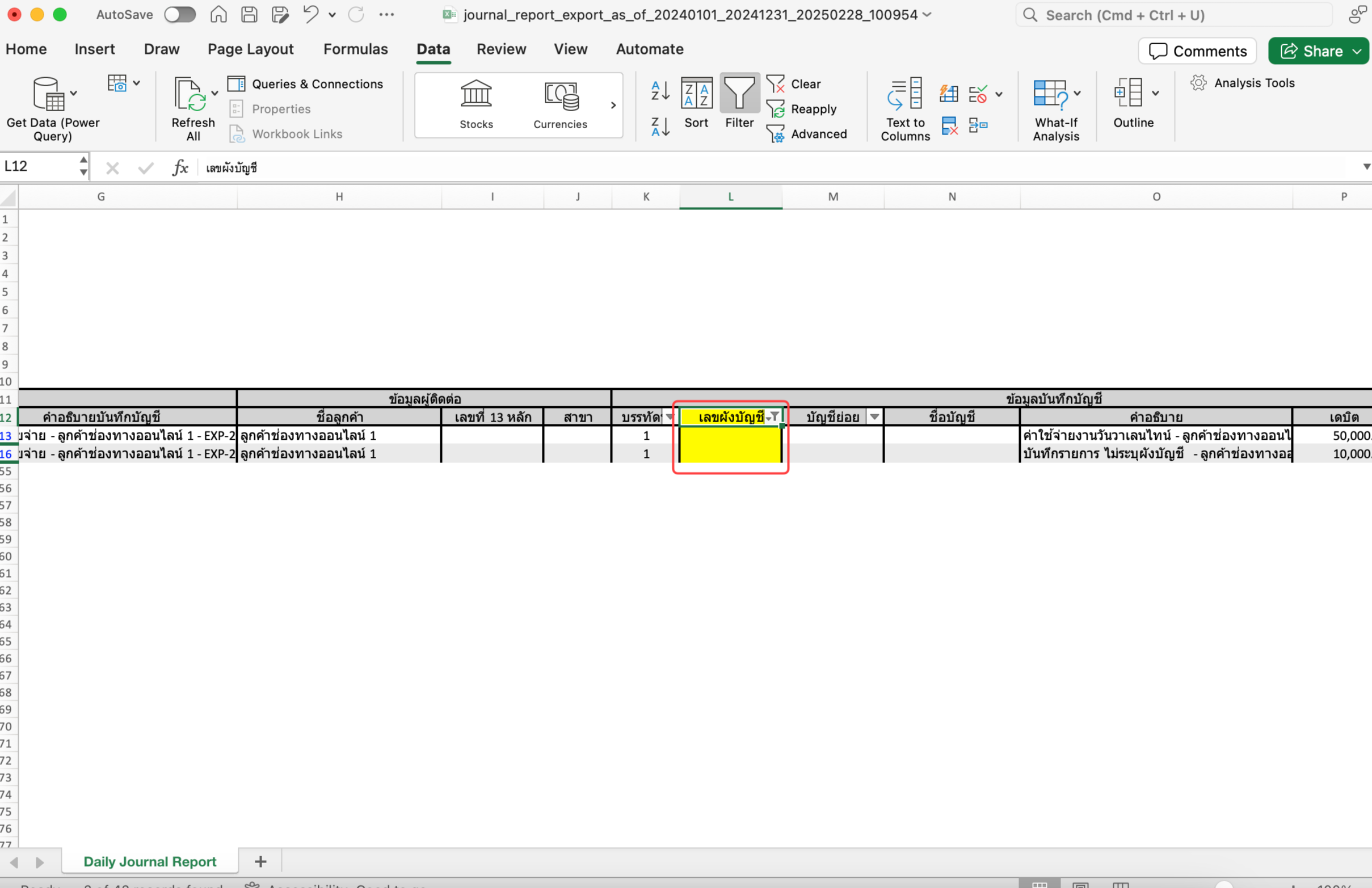Toggle the Filter funnel button
Screen dimensions: 1372x888
coord(739,103)
